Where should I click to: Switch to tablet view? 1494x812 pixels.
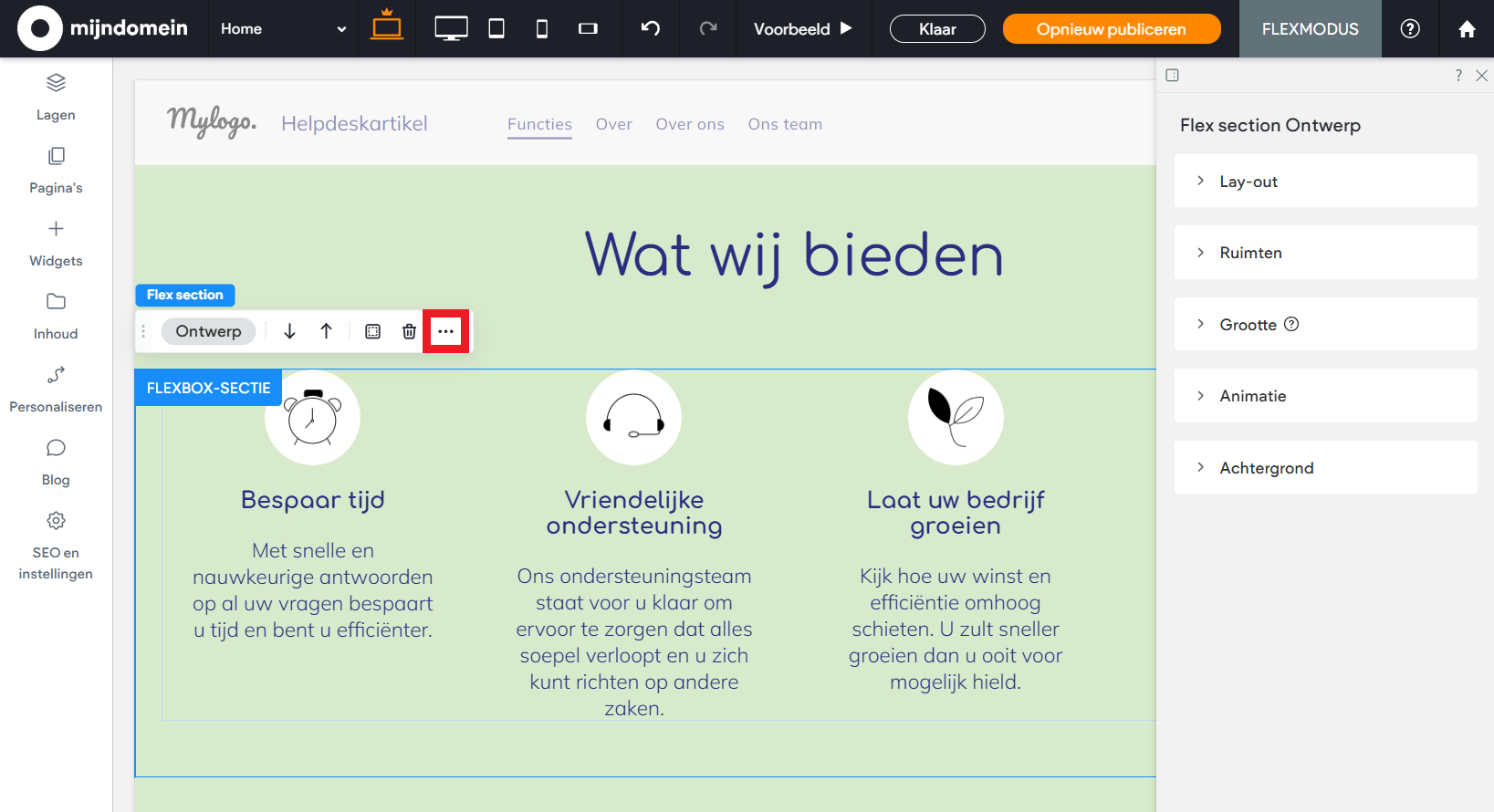496,28
